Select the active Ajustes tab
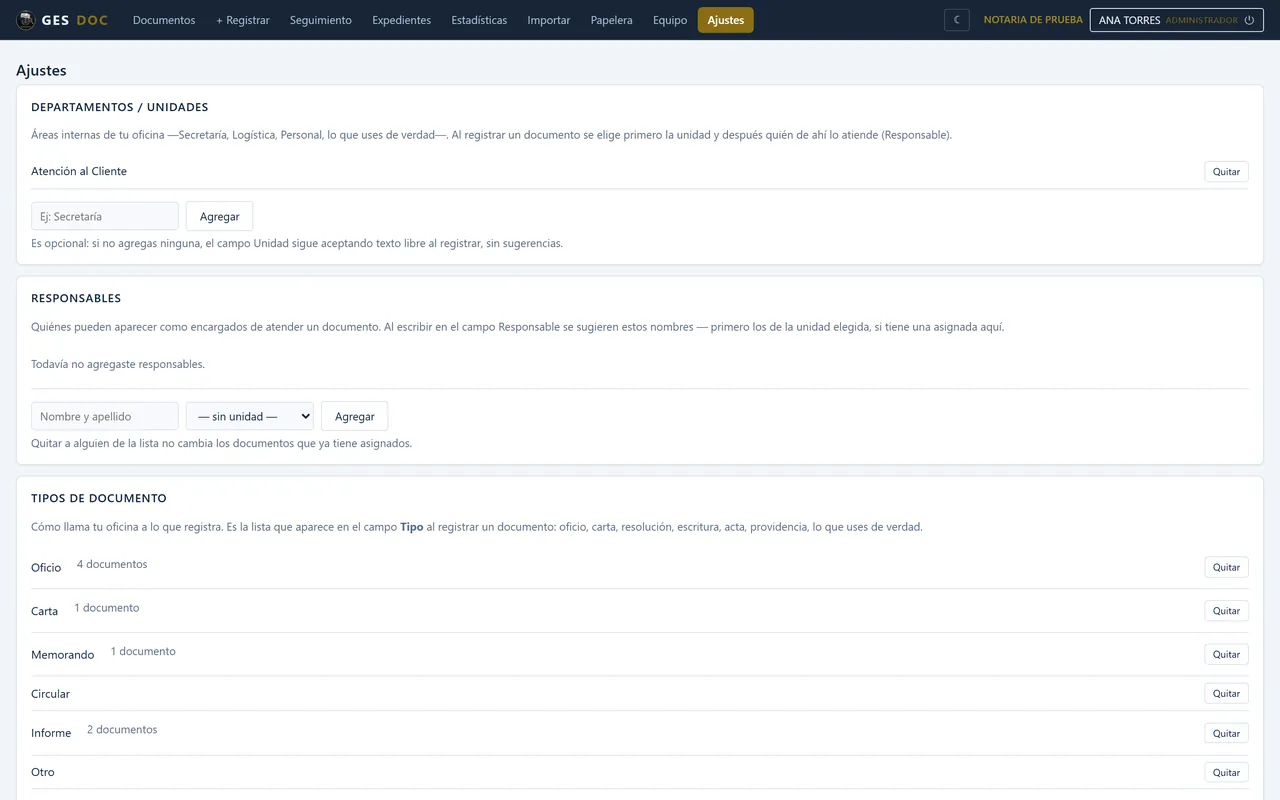Viewport: 1280px width, 800px height. pos(726,20)
